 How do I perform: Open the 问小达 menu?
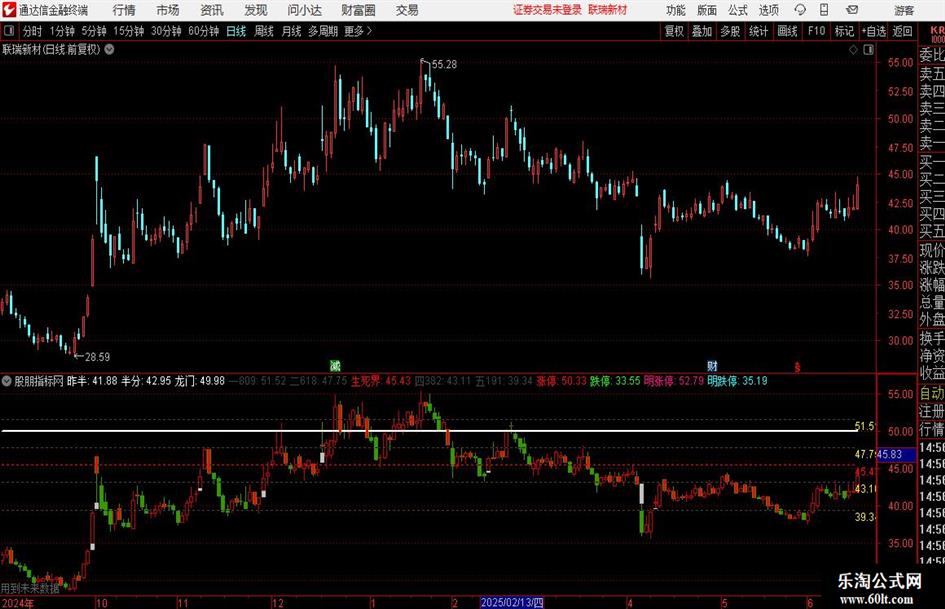[304, 10]
